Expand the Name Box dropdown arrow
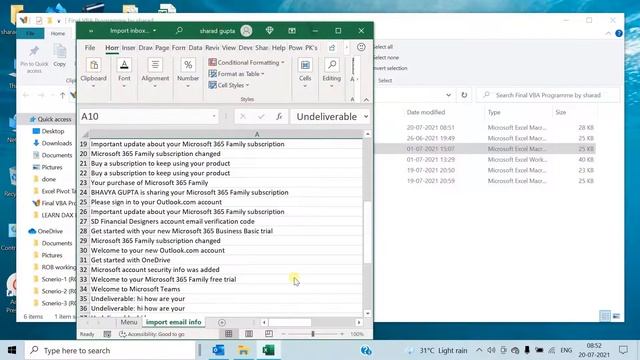This screenshot has height=360, width=640. coord(214,117)
